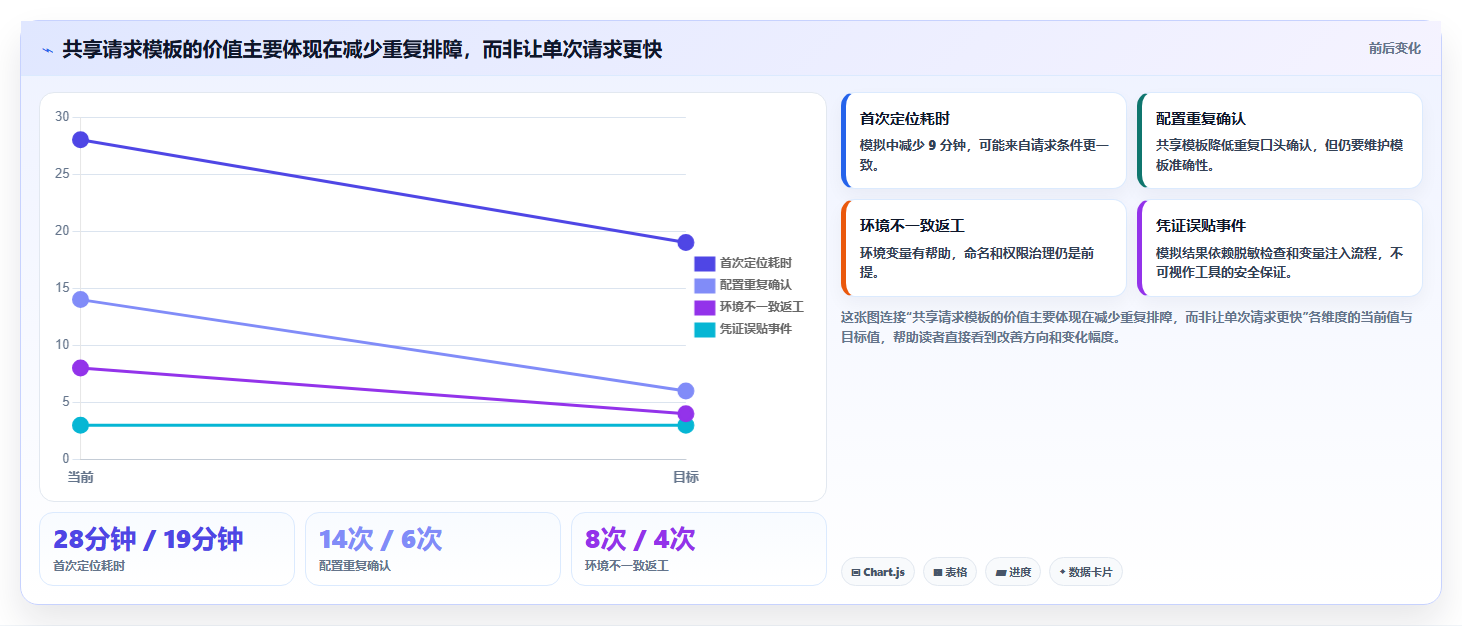
Task: Open the 28分钟 / 19分钟 stat card
Action: [167, 549]
